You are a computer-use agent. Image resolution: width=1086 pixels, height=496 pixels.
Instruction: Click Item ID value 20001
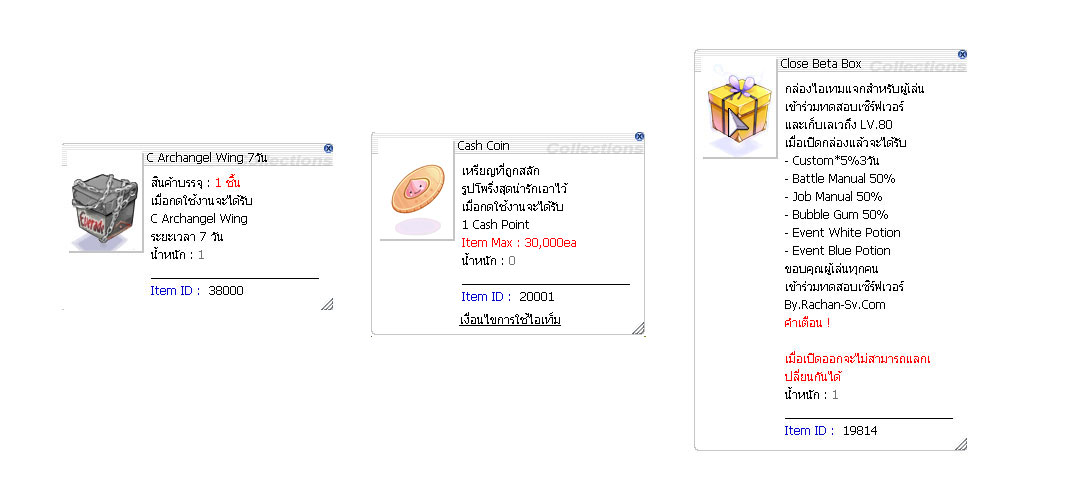tap(536, 297)
